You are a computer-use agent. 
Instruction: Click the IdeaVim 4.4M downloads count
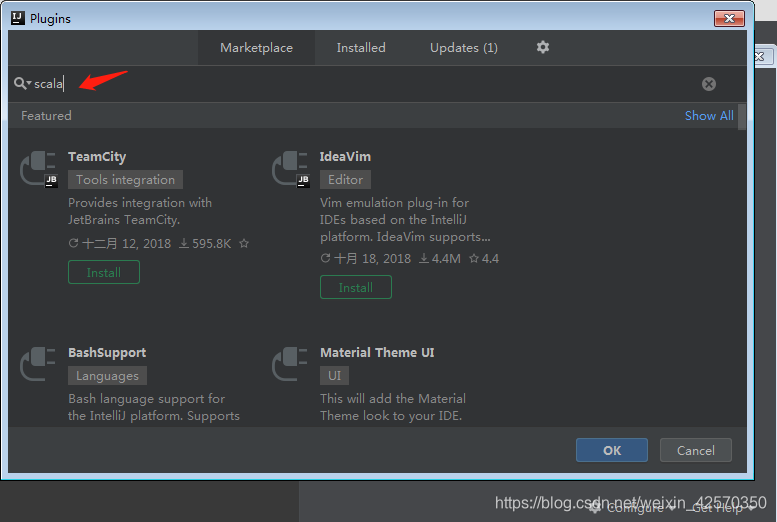click(x=440, y=258)
